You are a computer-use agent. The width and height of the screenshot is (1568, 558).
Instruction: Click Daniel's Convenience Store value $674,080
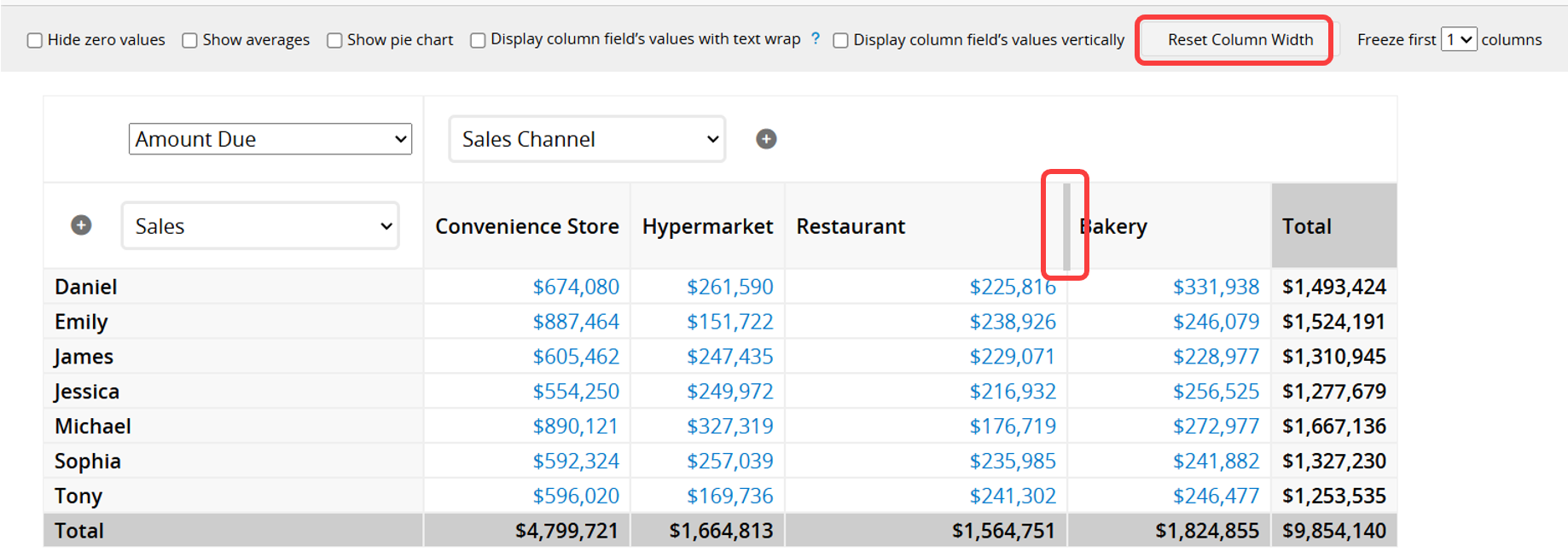pos(576,287)
